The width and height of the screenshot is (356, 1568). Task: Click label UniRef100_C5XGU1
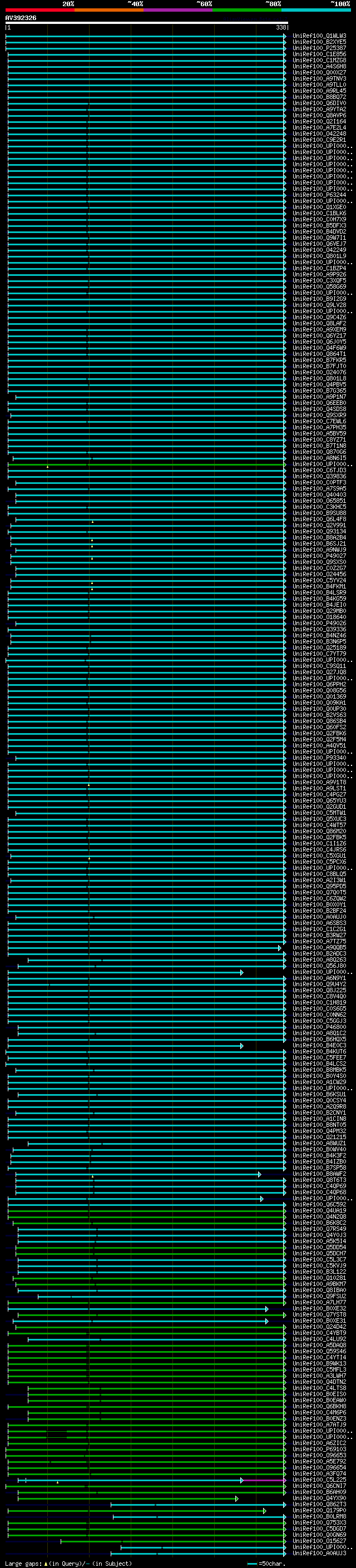[x=319, y=855]
